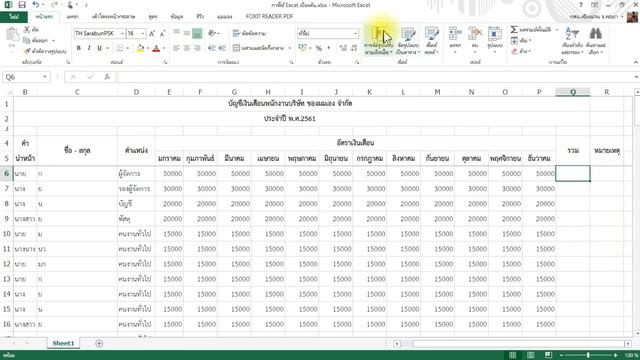Add a new sheet with plus button
Viewport: 640px width, 360px height.
(x=99, y=343)
